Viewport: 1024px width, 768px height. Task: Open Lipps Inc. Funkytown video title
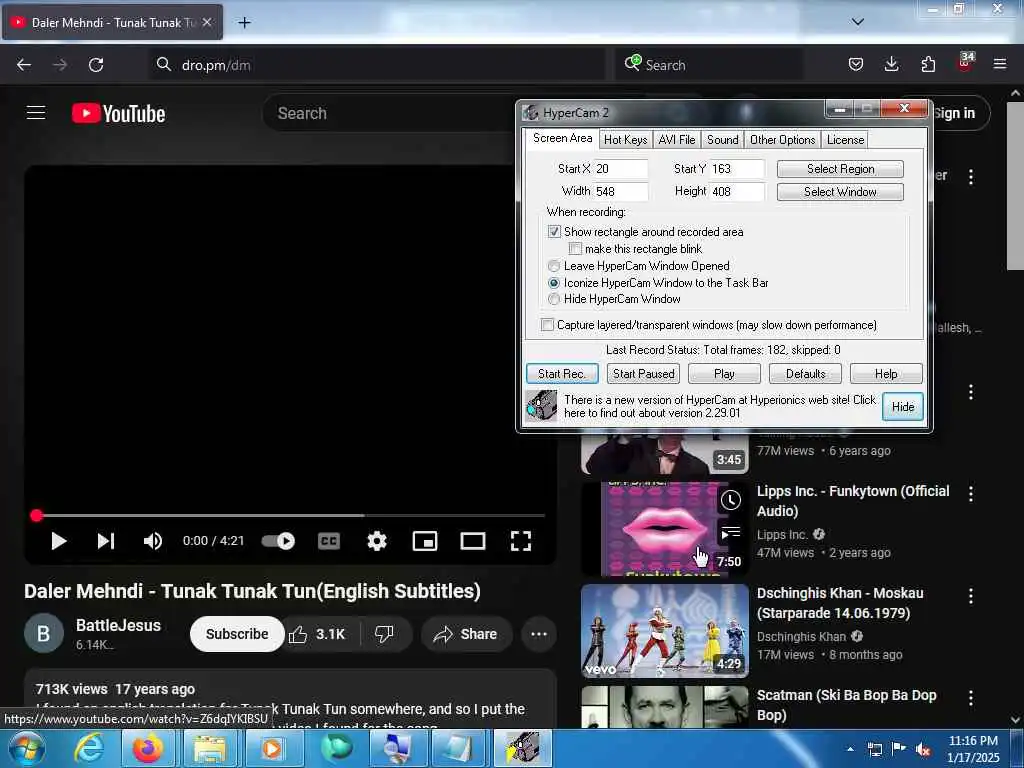point(853,501)
